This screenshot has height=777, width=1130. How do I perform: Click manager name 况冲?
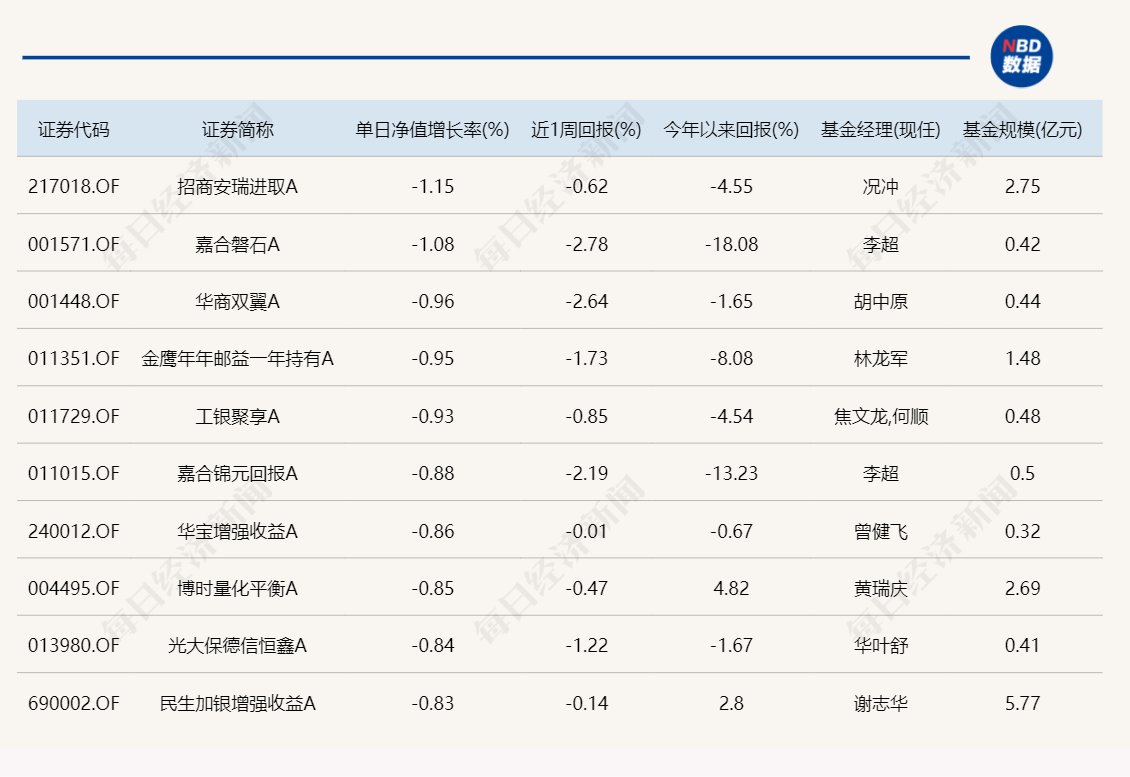tap(881, 187)
